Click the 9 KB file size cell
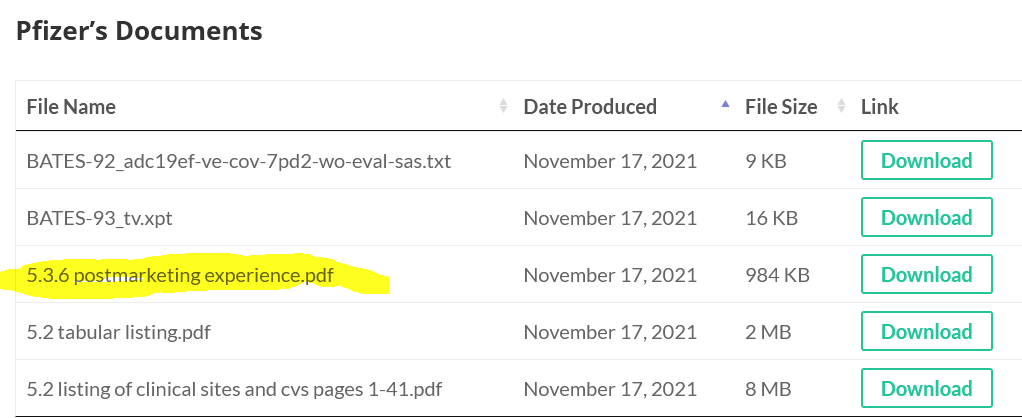 765,161
